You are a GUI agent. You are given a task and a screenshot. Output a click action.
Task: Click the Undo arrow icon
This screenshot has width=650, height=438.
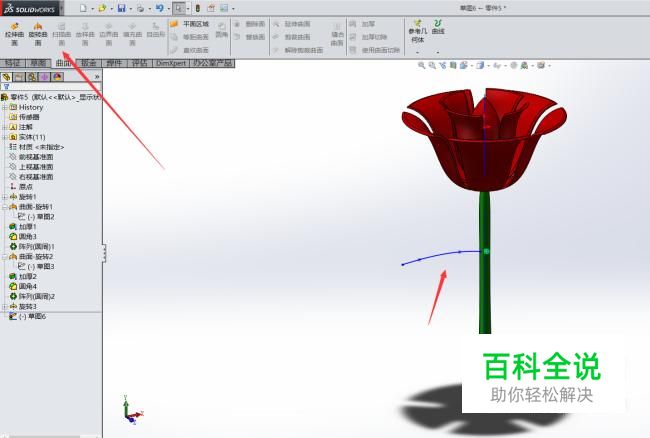[x=160, y=8]
